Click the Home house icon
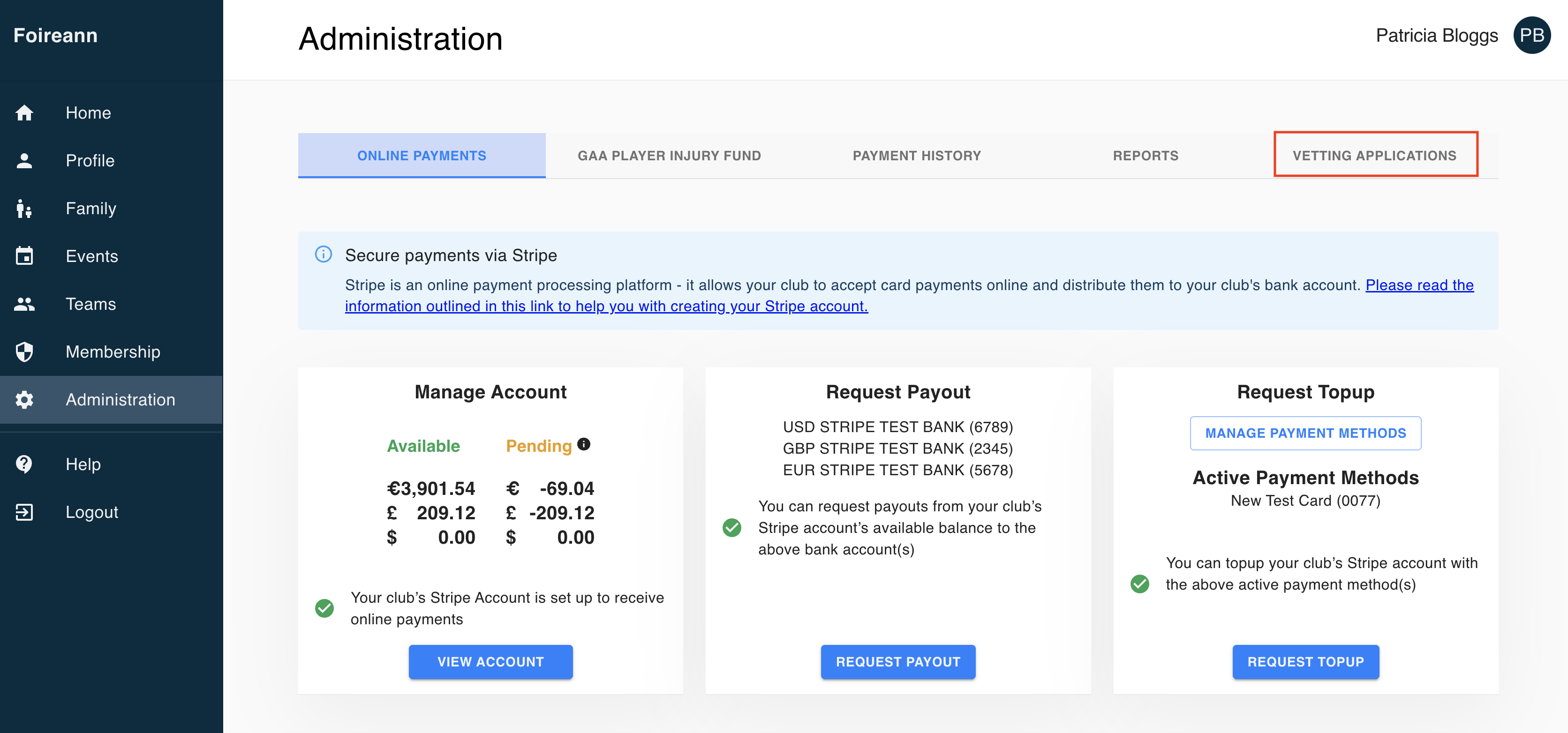 tap(24, 112)
